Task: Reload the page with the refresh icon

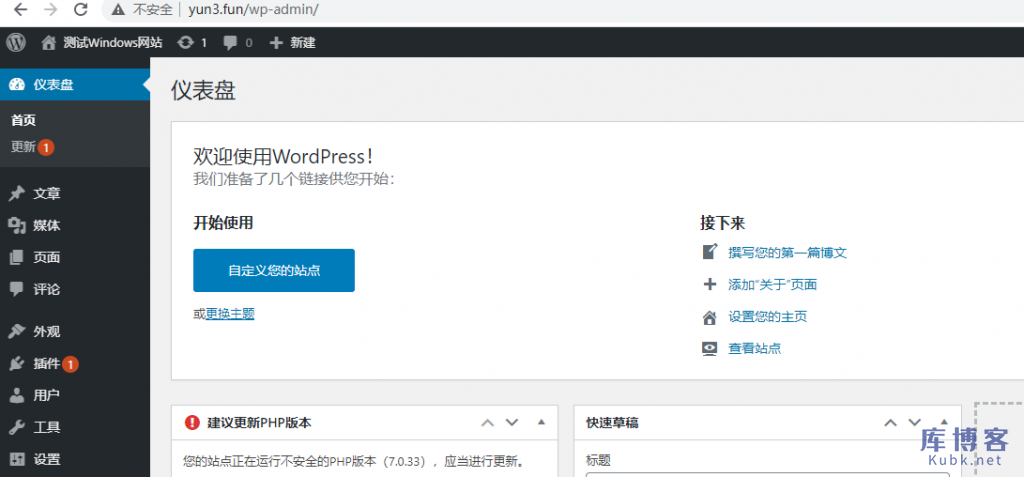Action: [x=81, y=9]
